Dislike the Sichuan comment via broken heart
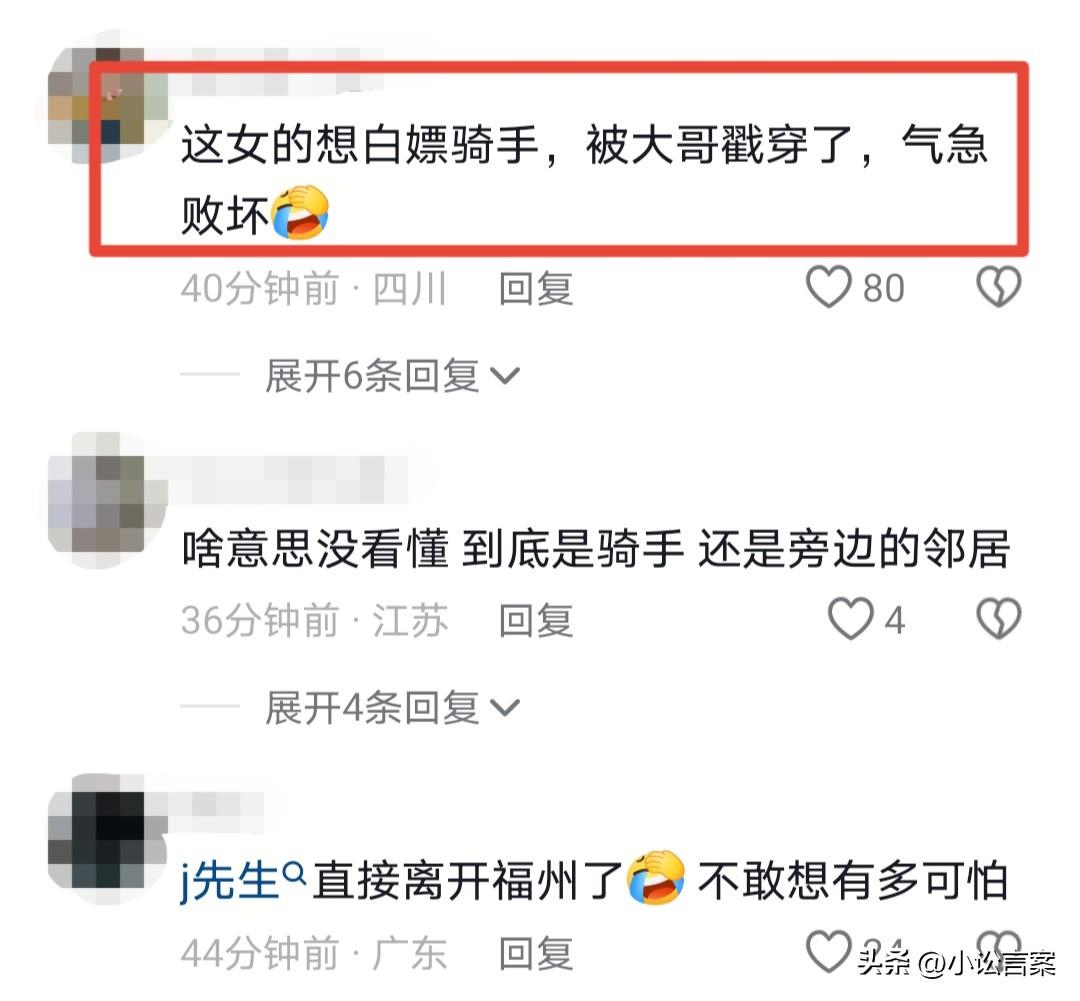 coord(999,287)
